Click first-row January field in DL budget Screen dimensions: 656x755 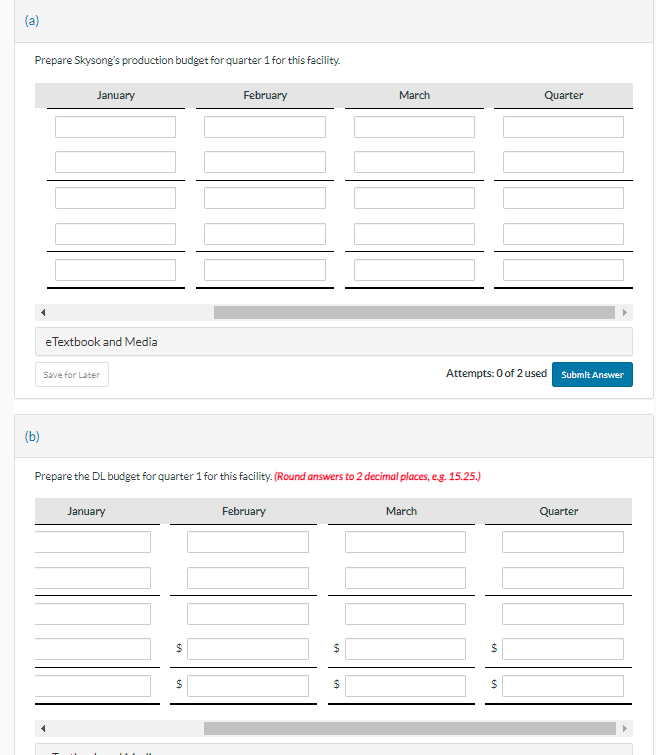point(92,542)
